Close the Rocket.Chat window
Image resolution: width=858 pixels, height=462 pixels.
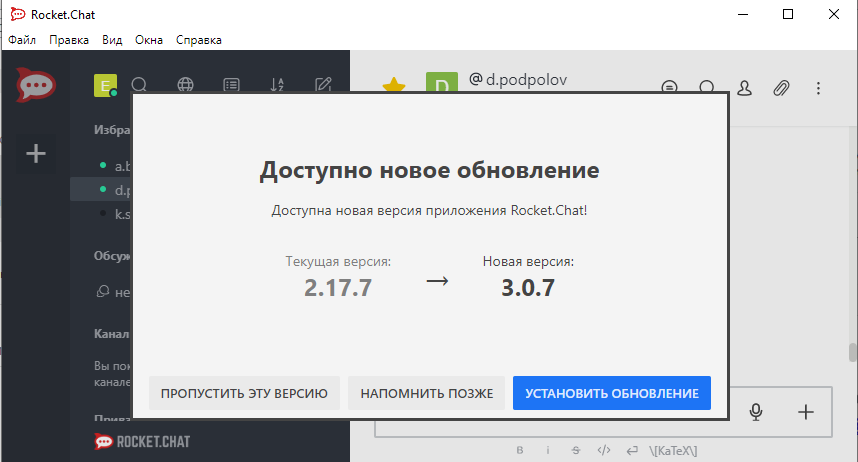(x=834, y=14)
